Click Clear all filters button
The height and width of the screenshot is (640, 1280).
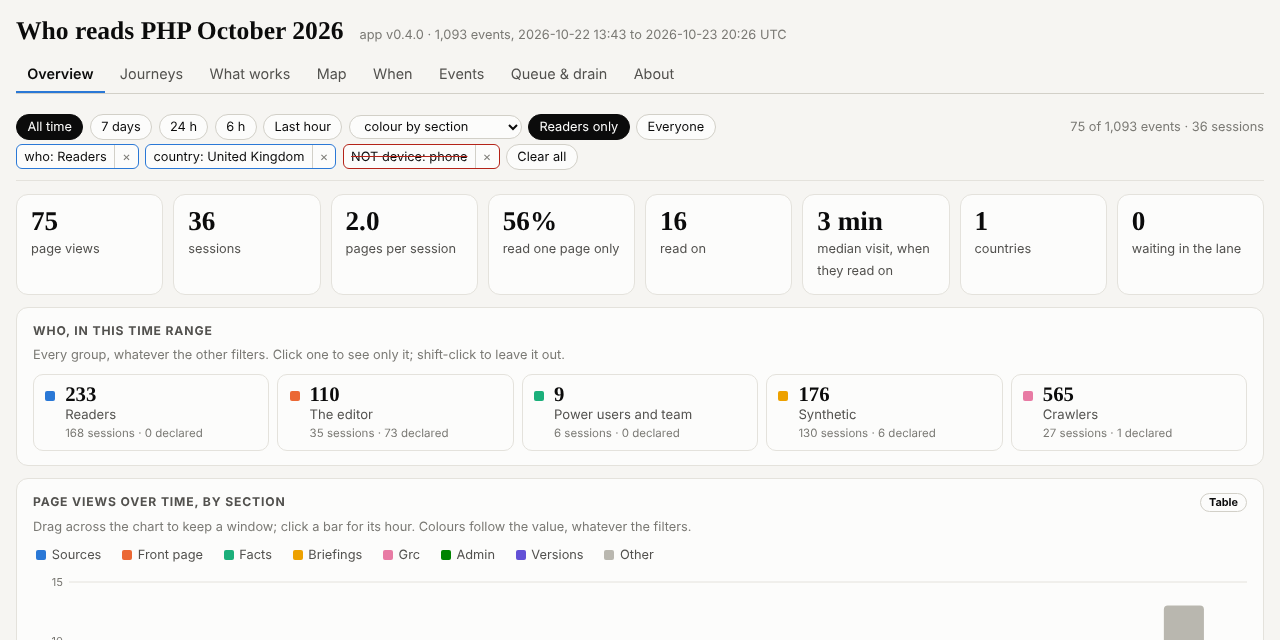point(542,157)
